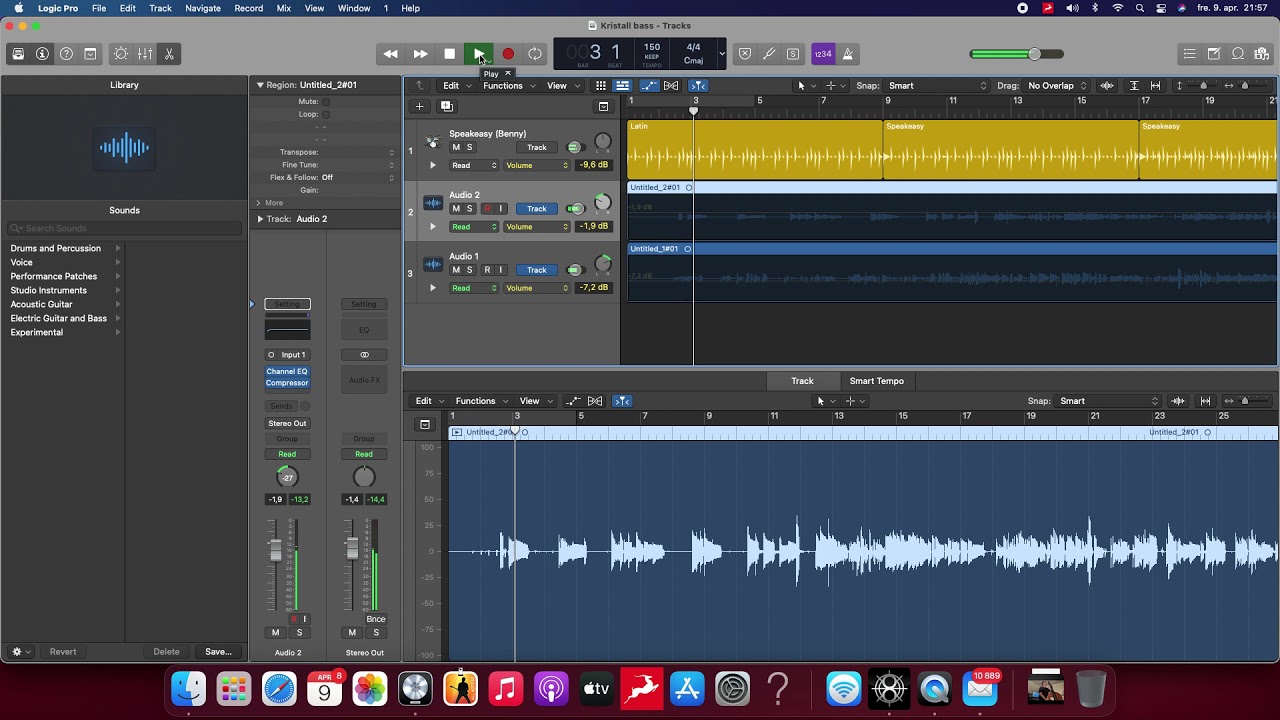Open the Navigate menu in menu bar

pos(203,8)
